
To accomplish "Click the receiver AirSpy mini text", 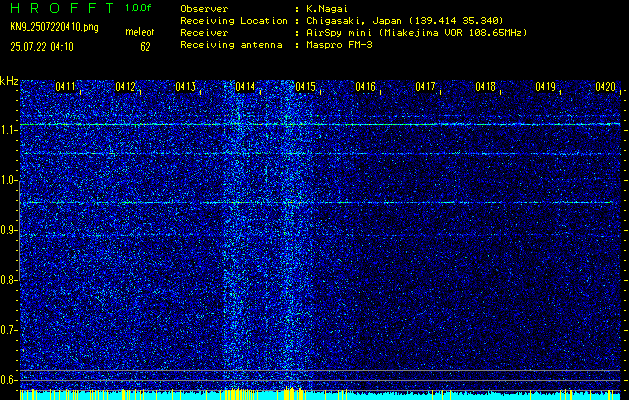I will (416, 32).
